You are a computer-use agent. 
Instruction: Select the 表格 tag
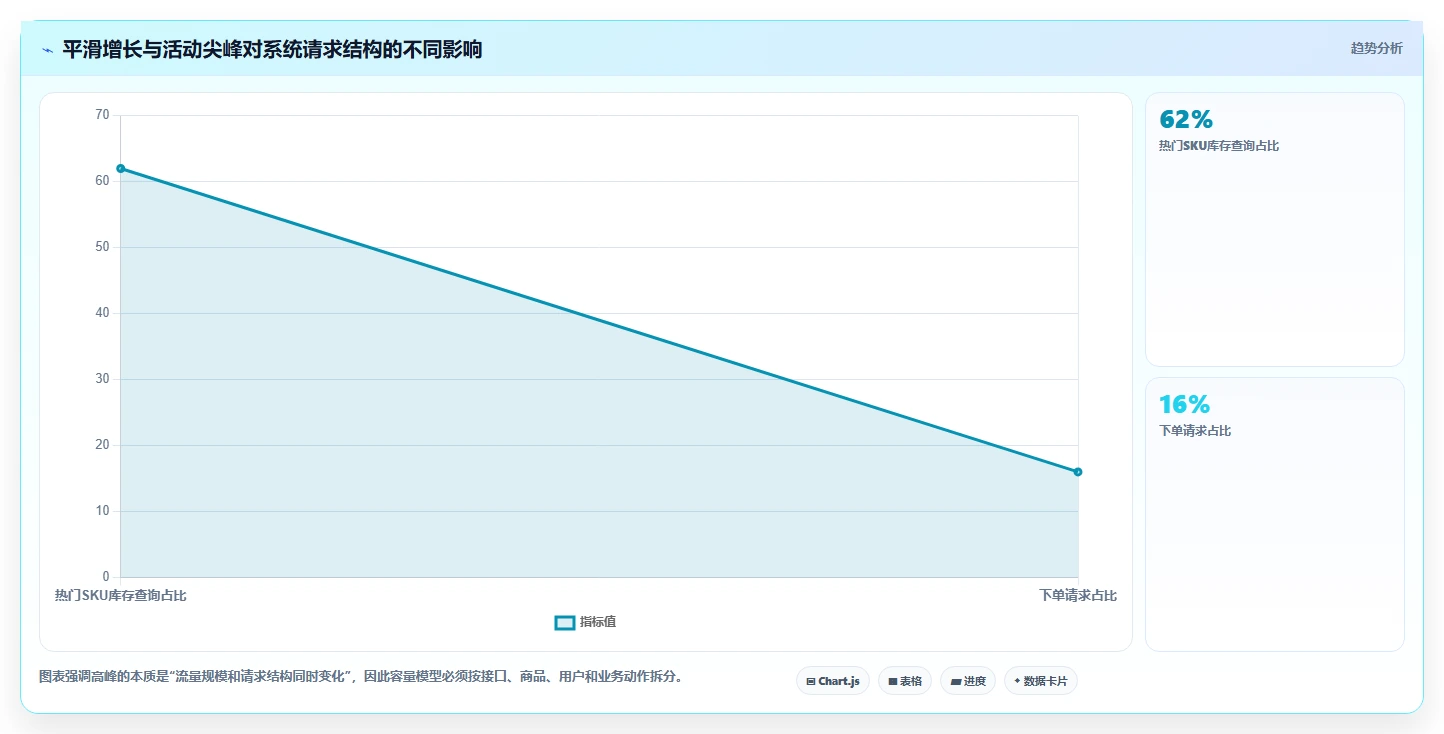[x=905, y=681]
